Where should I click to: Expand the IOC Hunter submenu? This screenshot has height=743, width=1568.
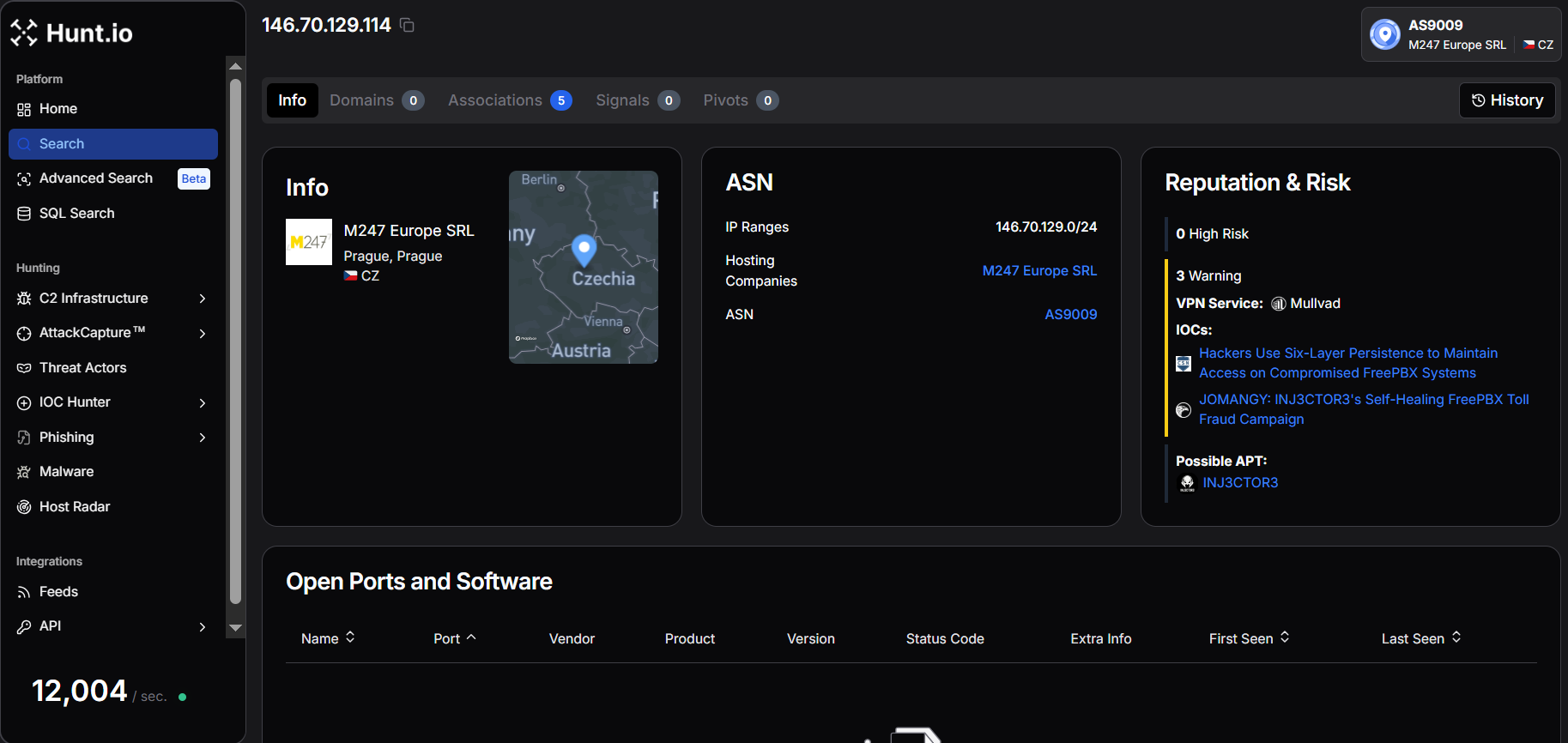pos(203,402)
